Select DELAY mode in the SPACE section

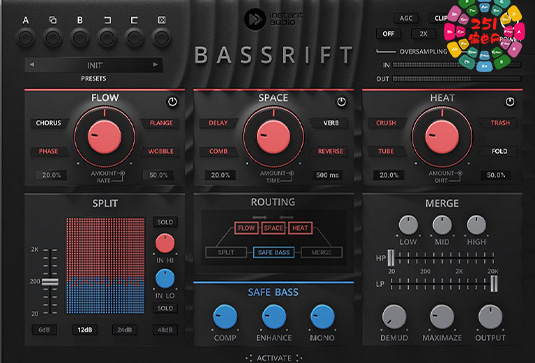(x=218, y=123)
